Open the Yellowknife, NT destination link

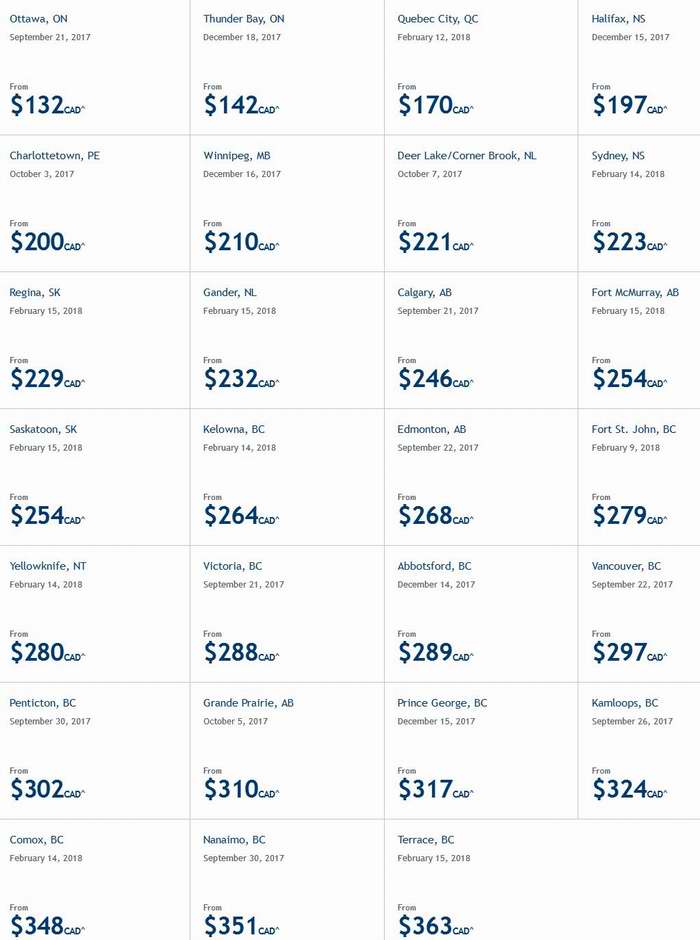48,566
